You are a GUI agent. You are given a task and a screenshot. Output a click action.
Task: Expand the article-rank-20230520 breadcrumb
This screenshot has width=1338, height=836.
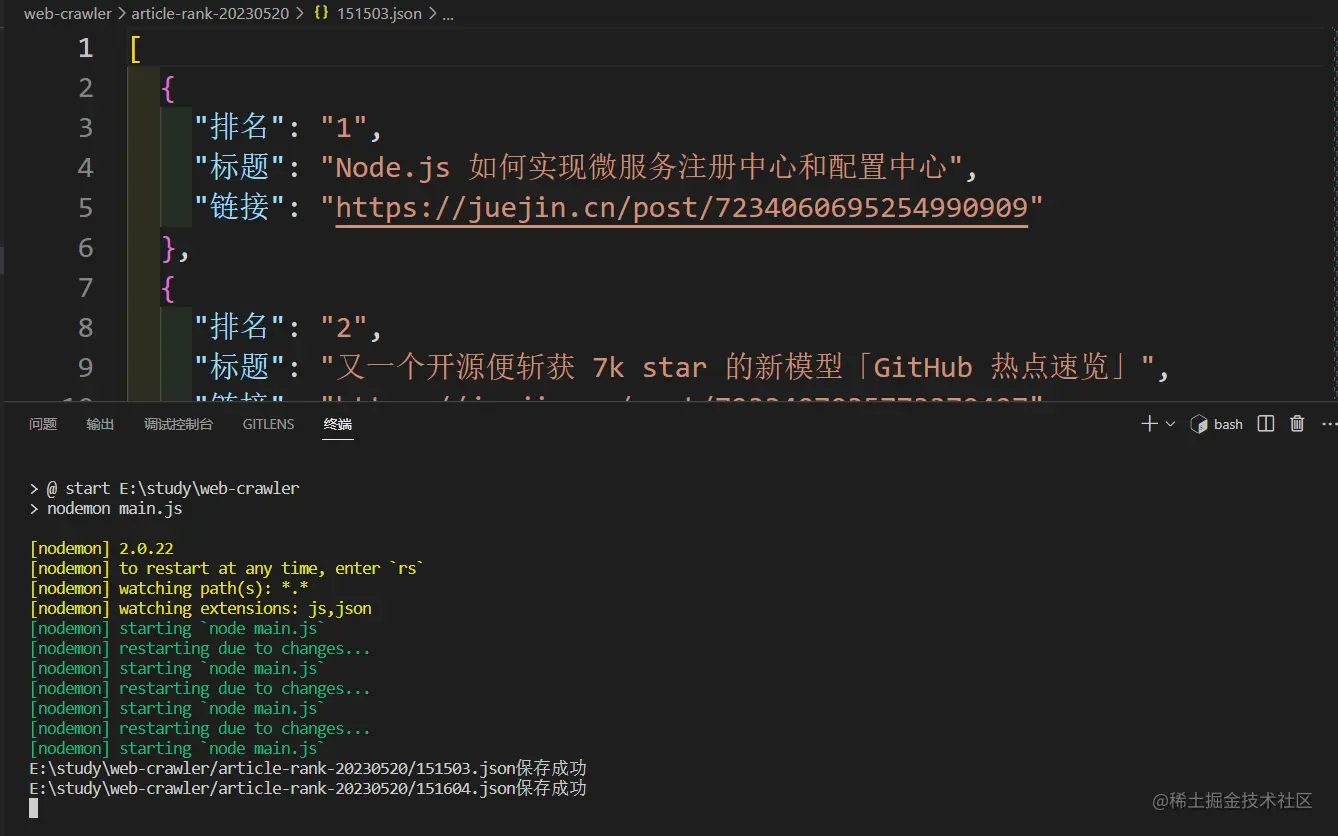(x=210, y=14)
